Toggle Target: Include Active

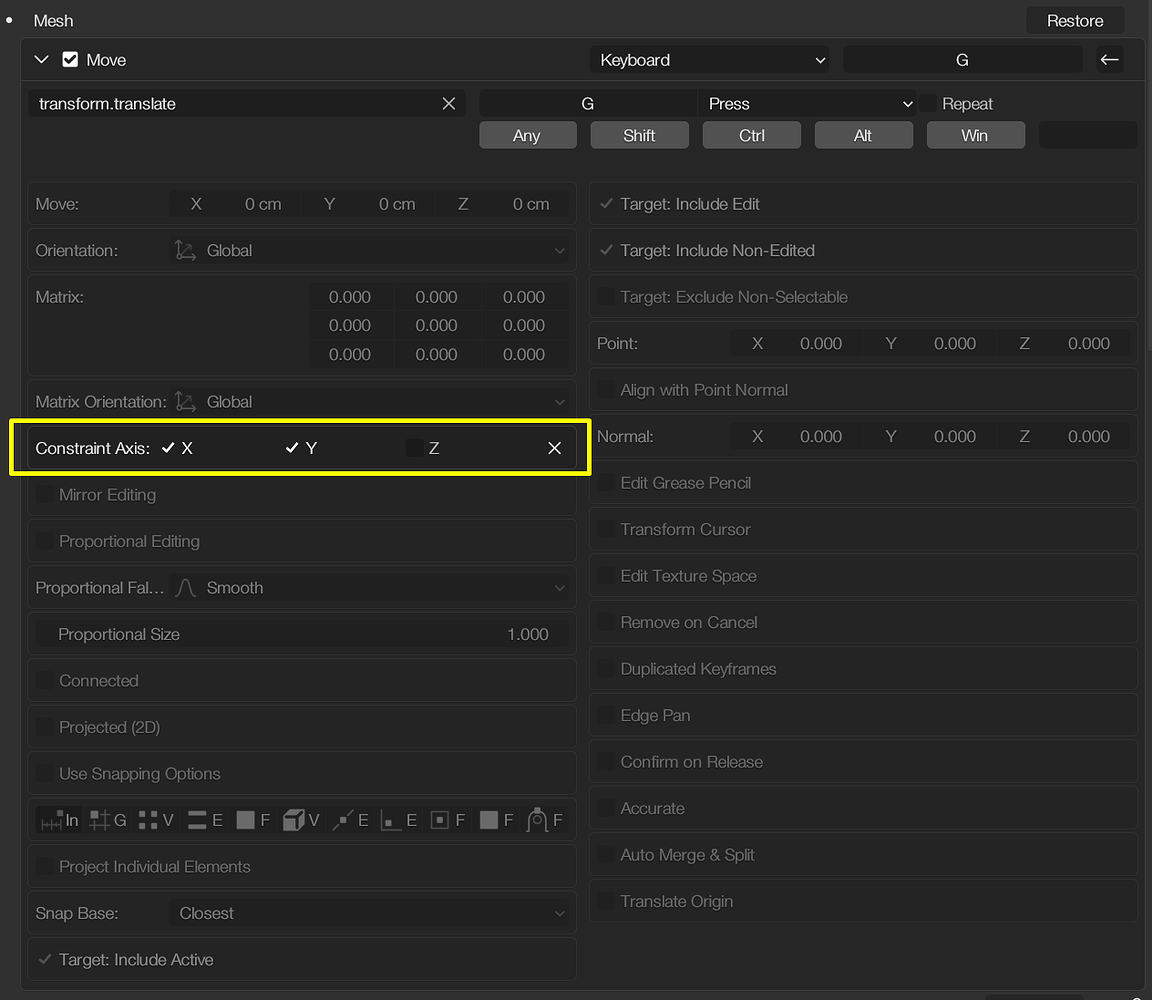pos(45,960)
